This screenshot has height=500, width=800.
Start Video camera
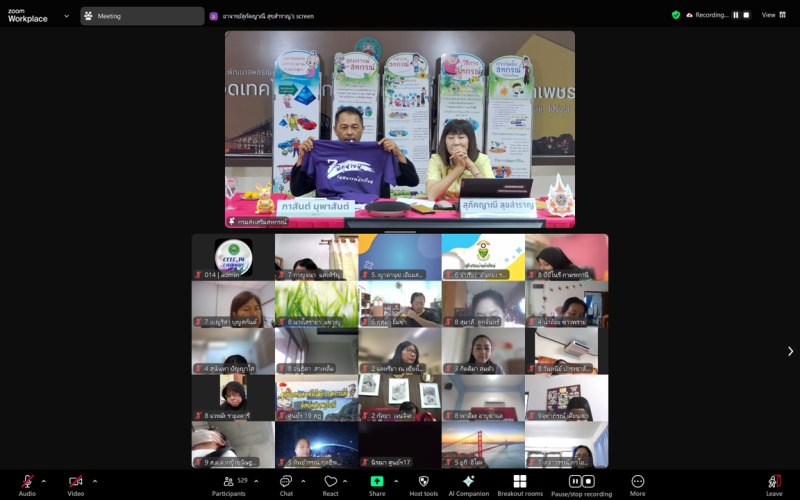pos(76,485)
